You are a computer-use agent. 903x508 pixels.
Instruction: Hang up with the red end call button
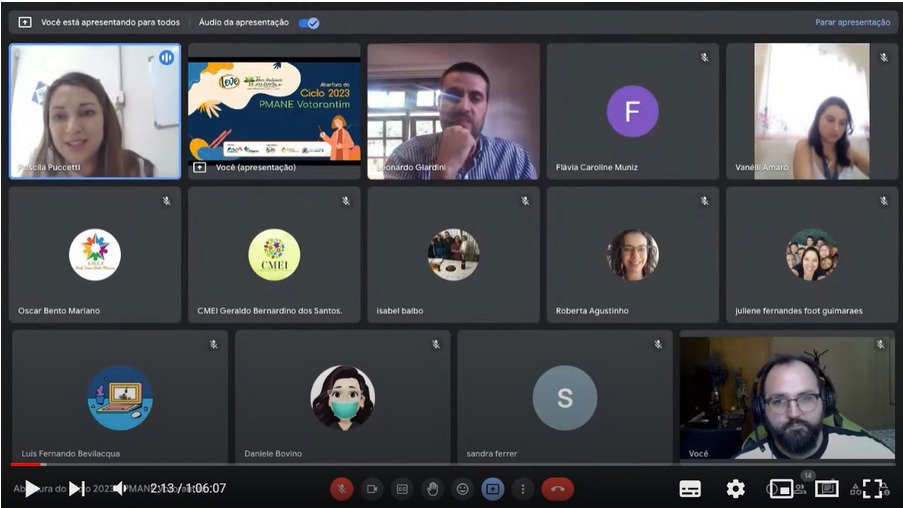point(557,489)
